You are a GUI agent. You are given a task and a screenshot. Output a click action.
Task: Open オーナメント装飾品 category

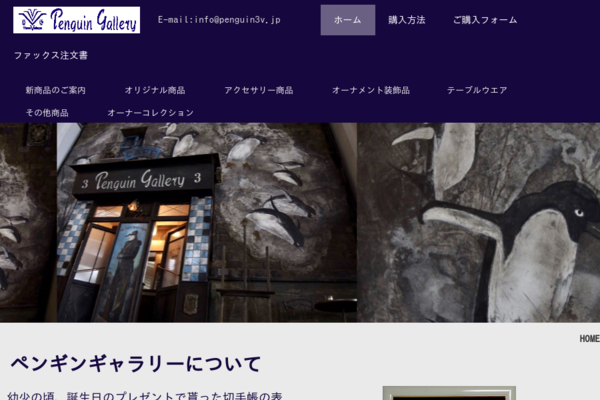pyautogui.click(x=371, y=90)
